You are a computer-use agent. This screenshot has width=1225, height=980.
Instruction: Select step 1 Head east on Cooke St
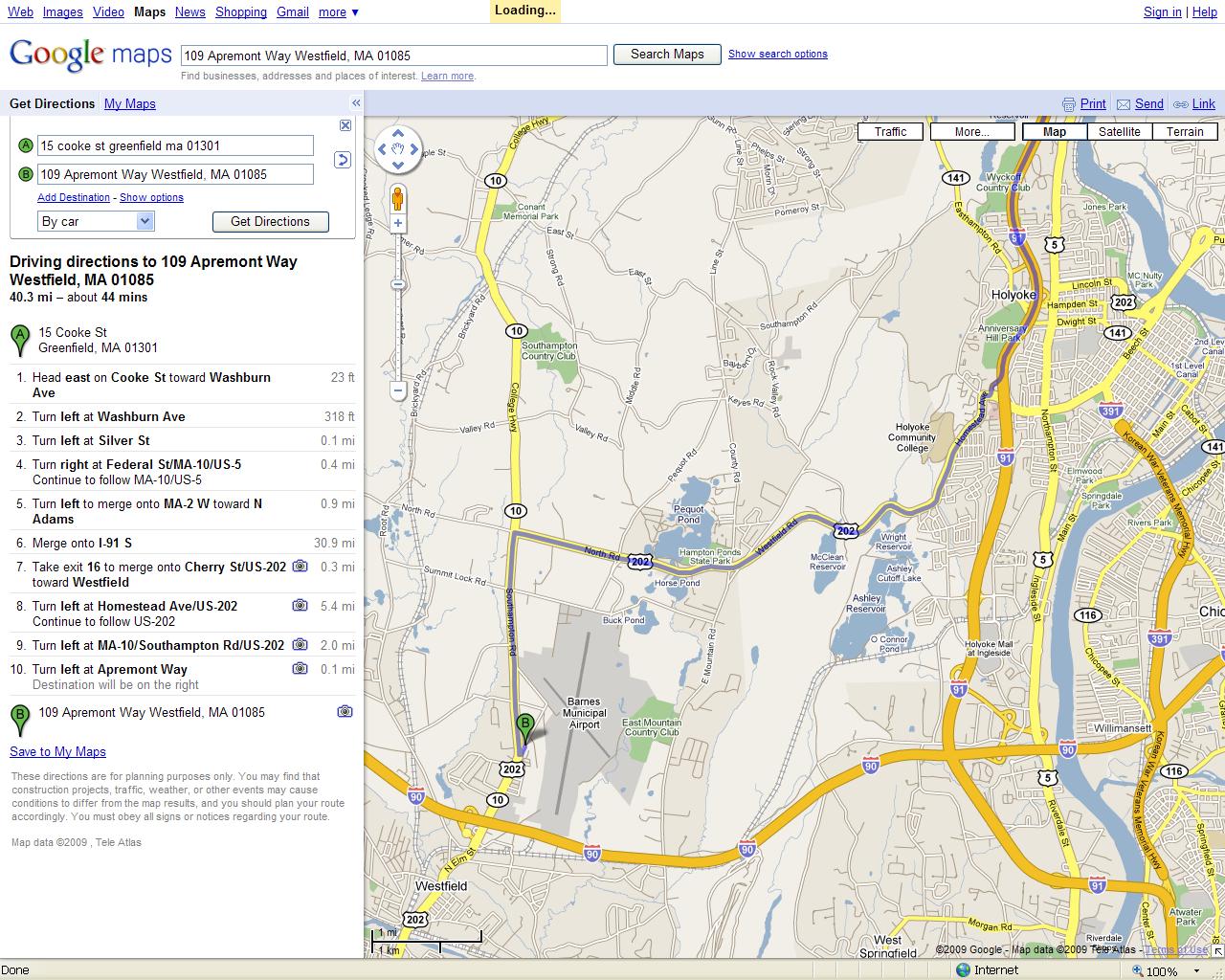click(182, 385)
